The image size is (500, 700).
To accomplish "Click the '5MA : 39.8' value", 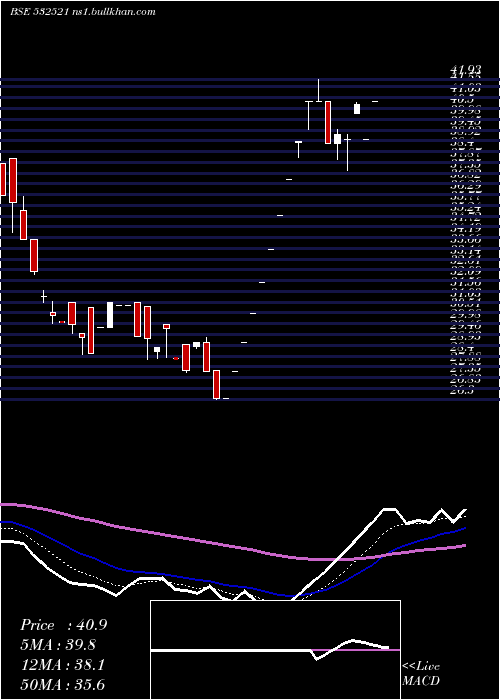I will pyautogui.click(x=58, y=645).
